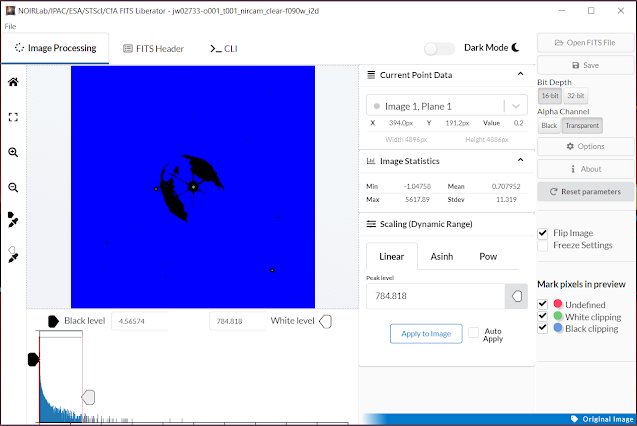The height and width of the screenshot is (426, 637).
Task: Toggle the White clipping checkbox
Action: coord(543,316)
